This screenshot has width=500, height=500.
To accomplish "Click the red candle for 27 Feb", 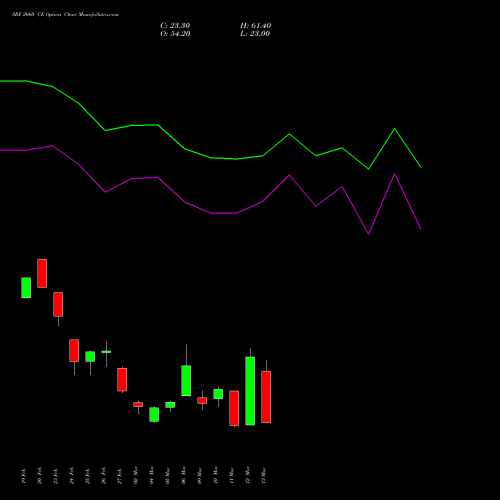I will [122, 379].
